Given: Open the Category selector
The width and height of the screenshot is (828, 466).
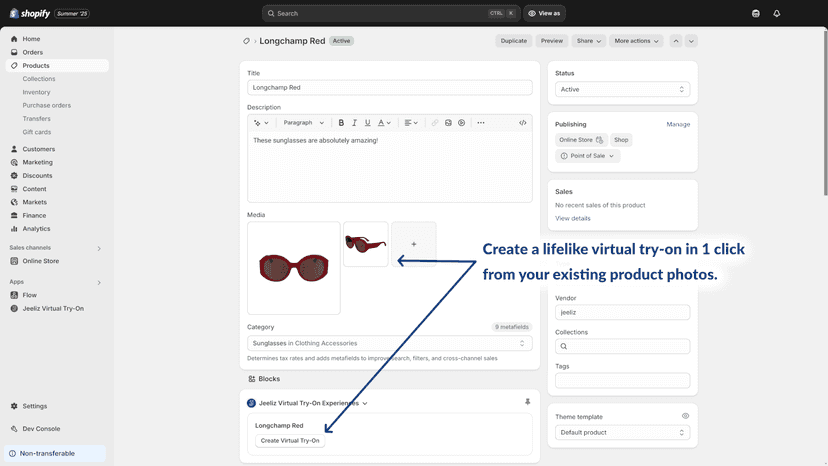Looking at the screenshot, I should (389, 343).
